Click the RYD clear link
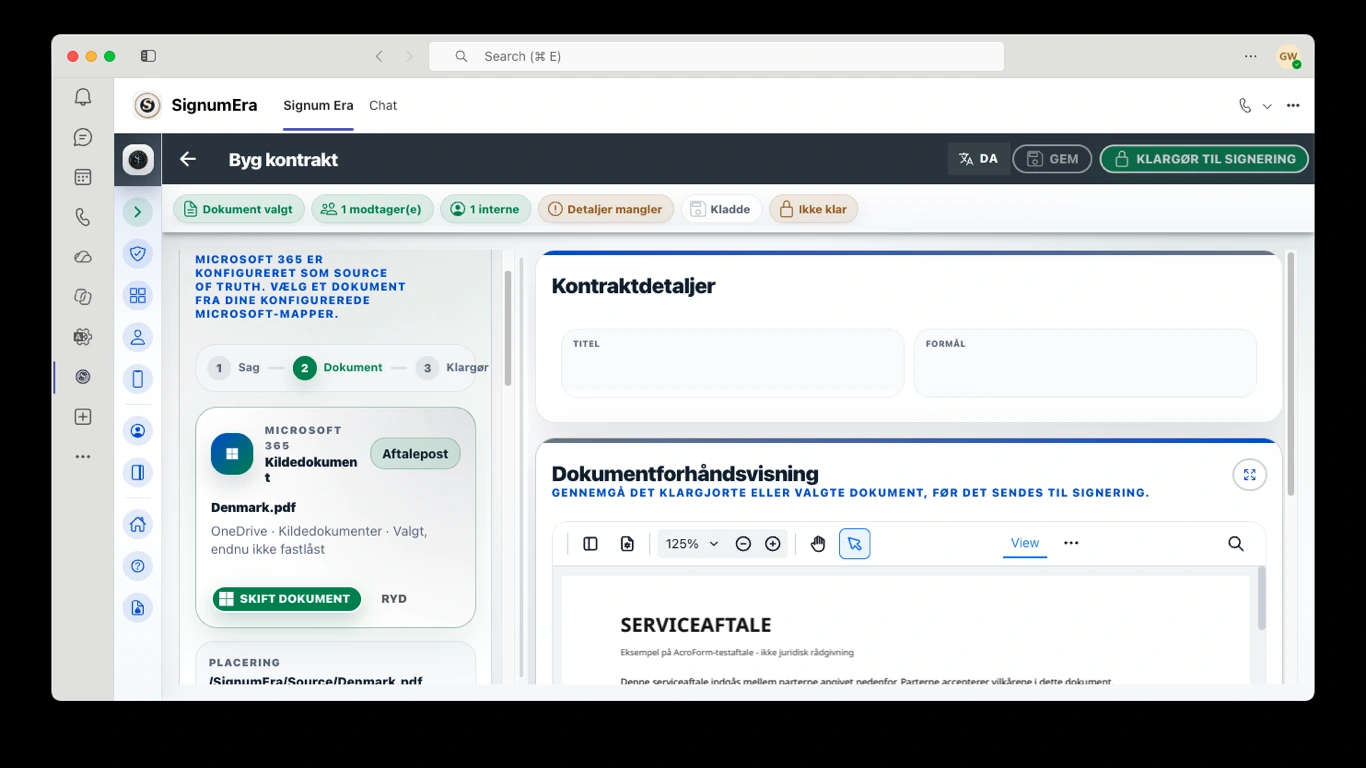The image size is (1366, 768). tap(394, 599)
